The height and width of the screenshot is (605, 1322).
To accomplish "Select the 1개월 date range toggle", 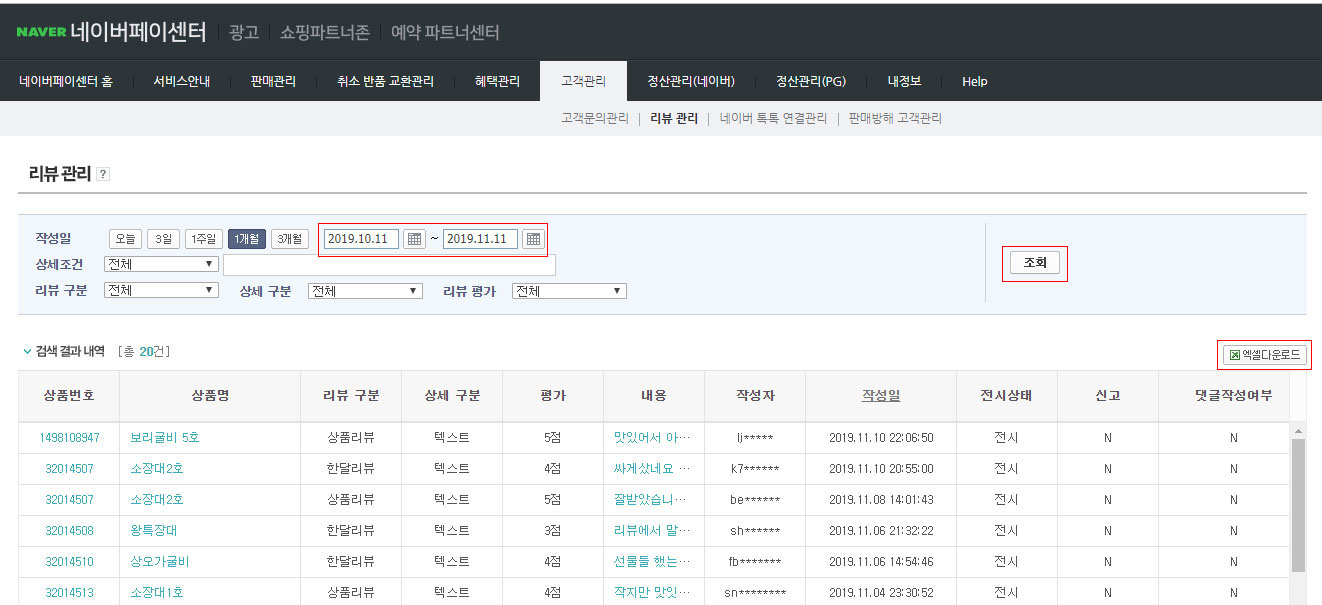I will click(x=246, y=239).
